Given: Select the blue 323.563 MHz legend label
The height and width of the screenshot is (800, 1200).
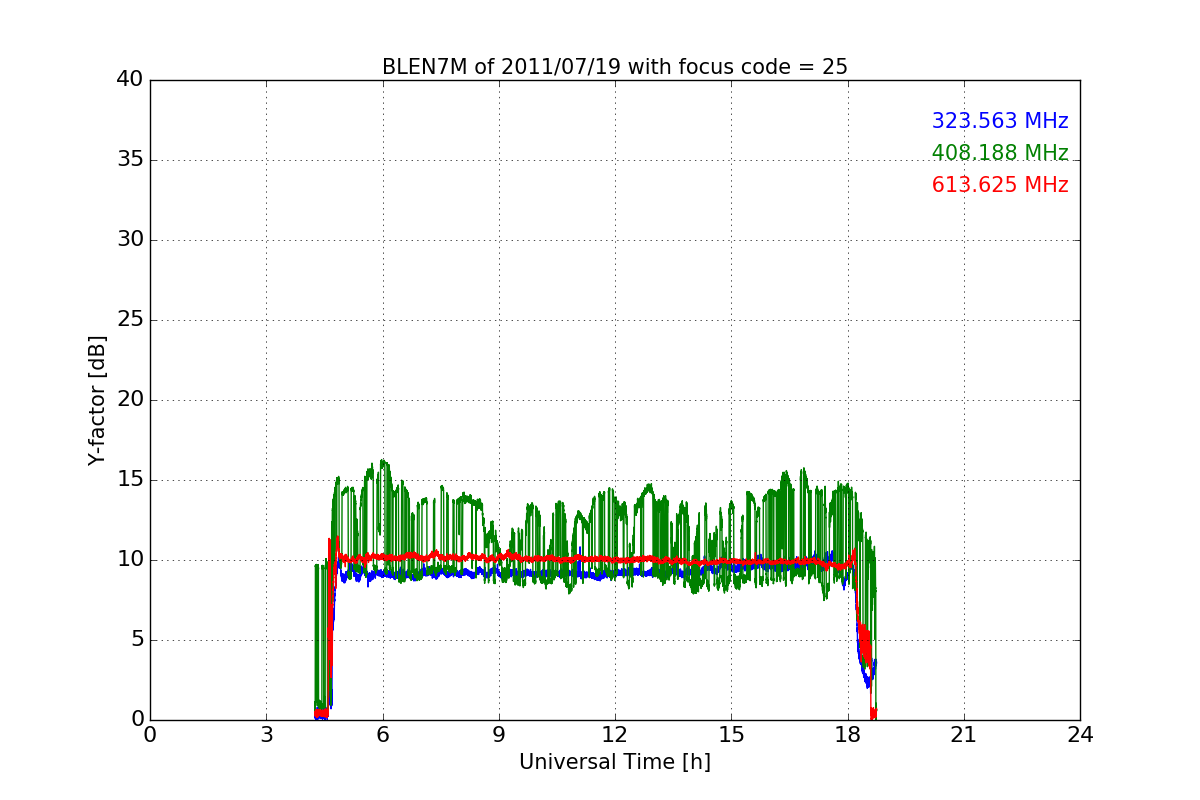Looking at the screenshot, I should [1000, 121].
